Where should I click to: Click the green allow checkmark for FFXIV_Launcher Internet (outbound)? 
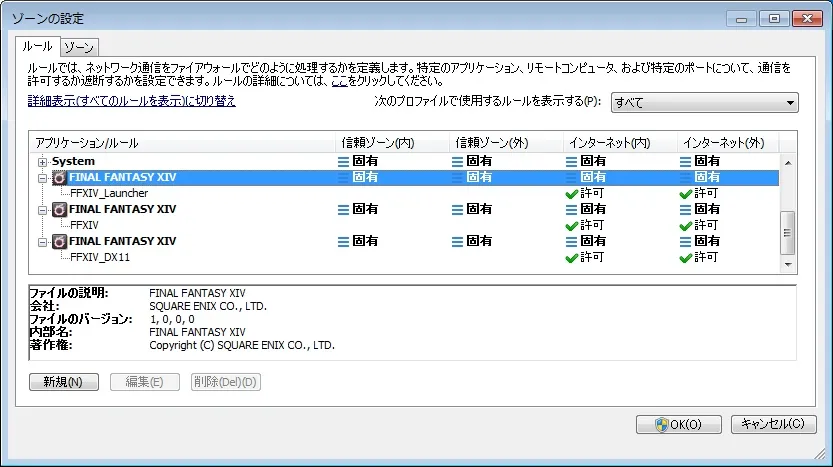click(x=686, y=193)
